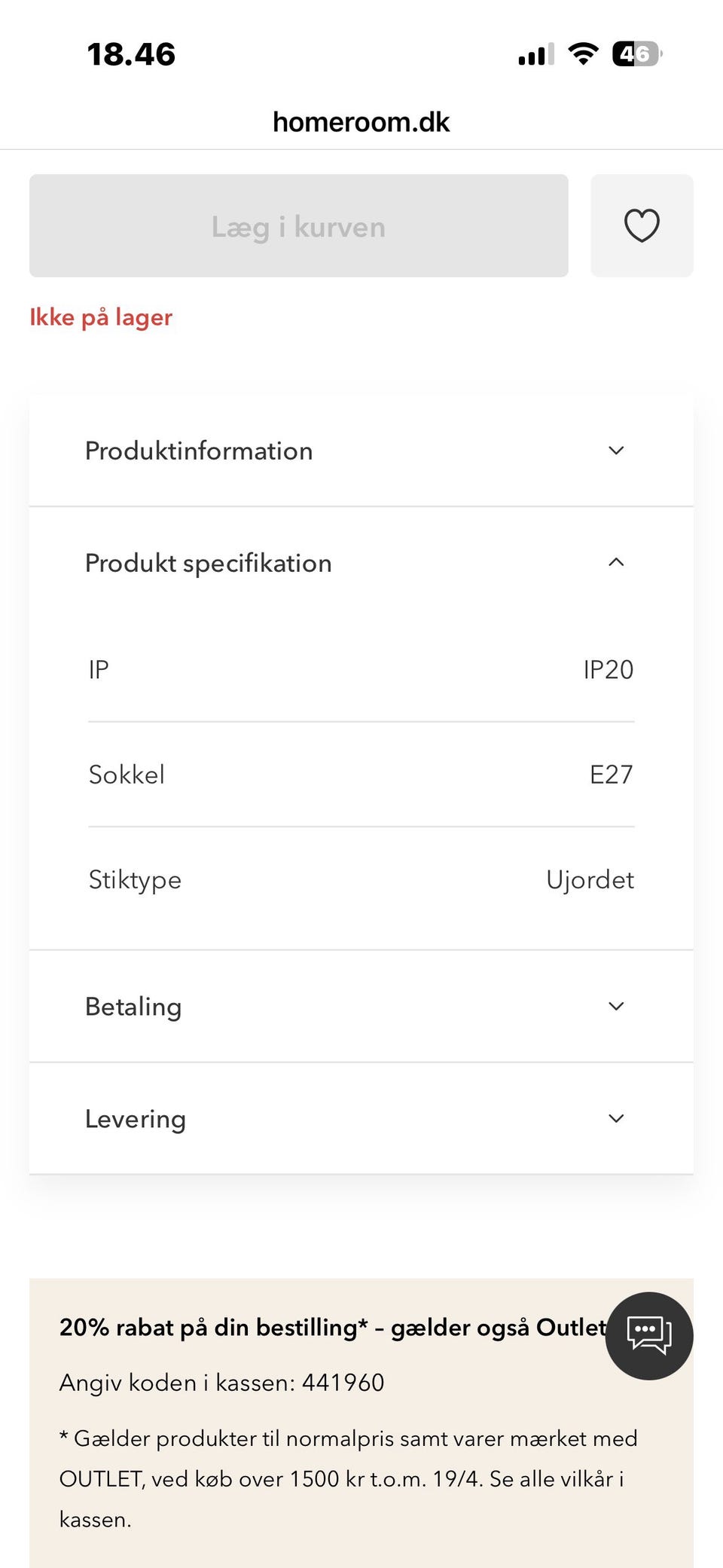Tap the homeroom.dk address bar

point(361,122)
